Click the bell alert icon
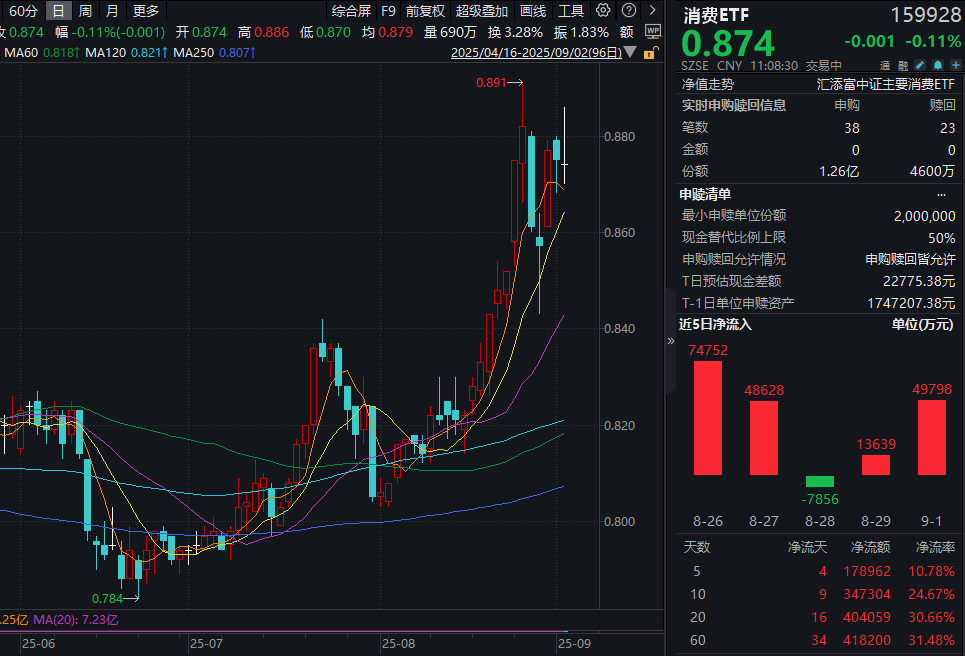 pyautogui.click(x=937, y=65)
